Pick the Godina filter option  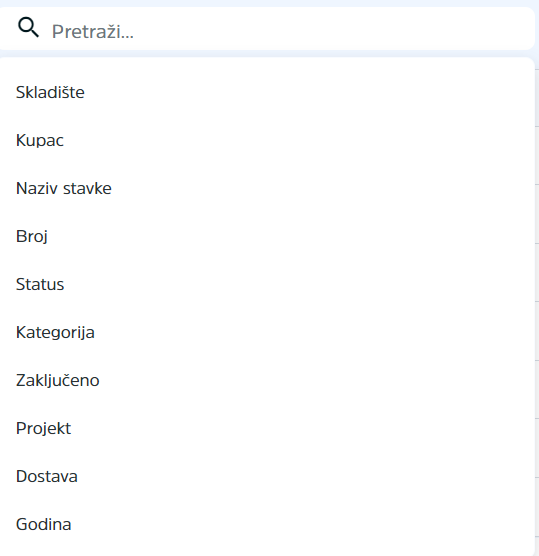[x=267, y=524]
